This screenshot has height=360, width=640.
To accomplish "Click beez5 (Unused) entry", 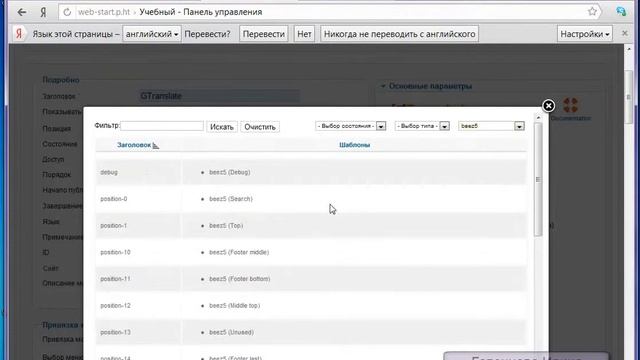I will point(231,332).
